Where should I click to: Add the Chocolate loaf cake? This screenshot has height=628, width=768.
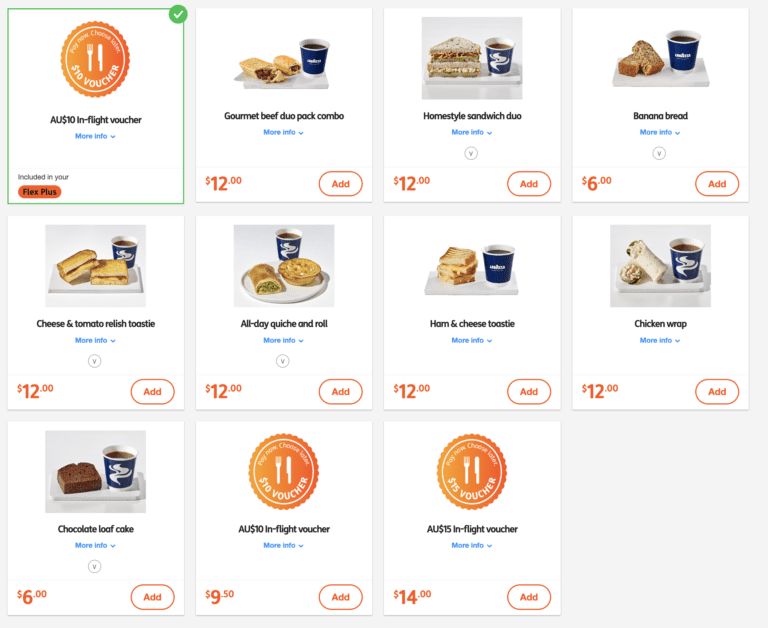[152, 597]
